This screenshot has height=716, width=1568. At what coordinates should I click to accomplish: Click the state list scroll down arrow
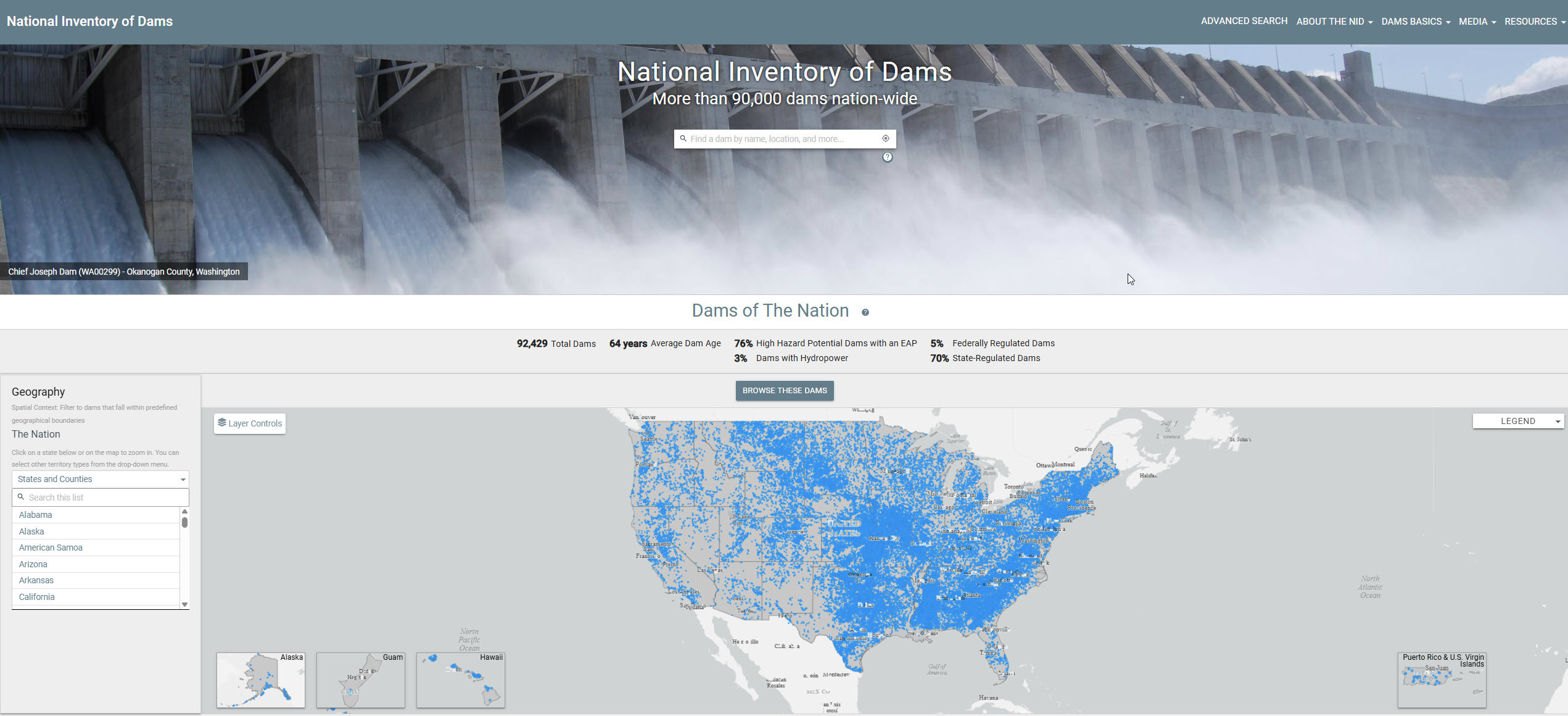coord(184,604)
